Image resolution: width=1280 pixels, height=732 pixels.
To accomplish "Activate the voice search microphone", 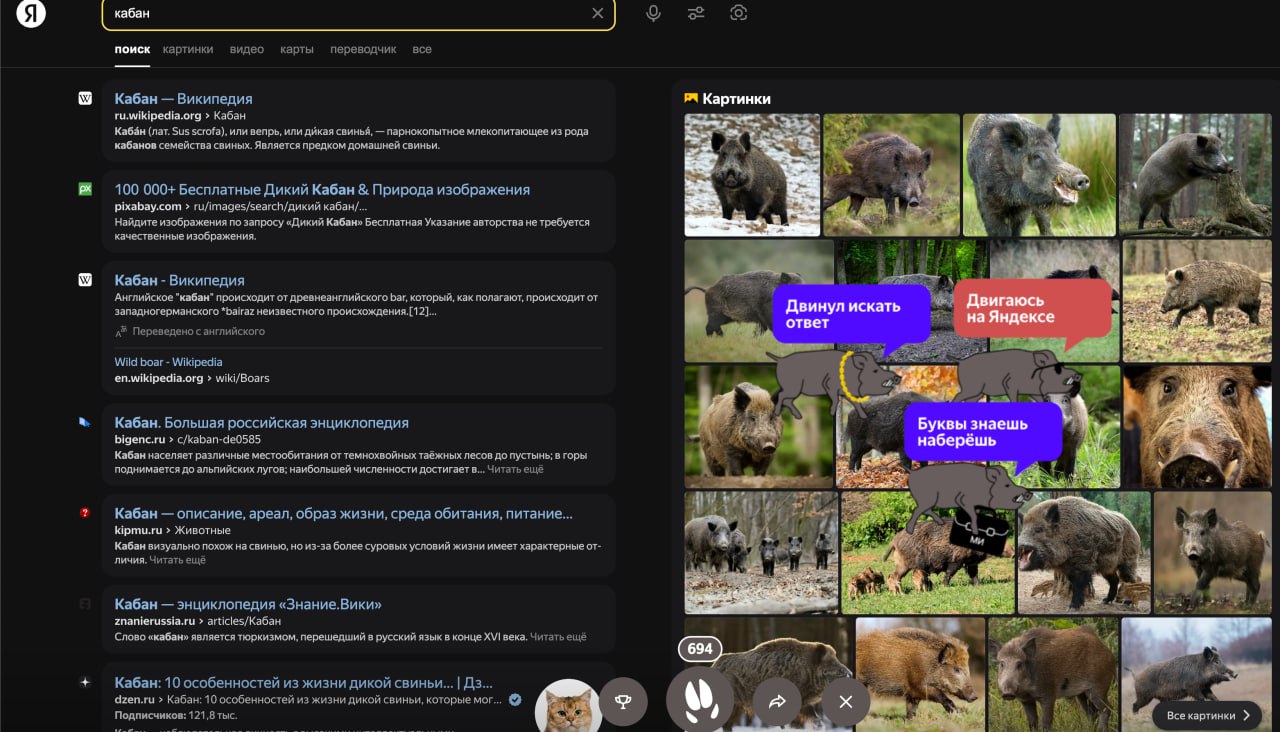I will (653, 13).
